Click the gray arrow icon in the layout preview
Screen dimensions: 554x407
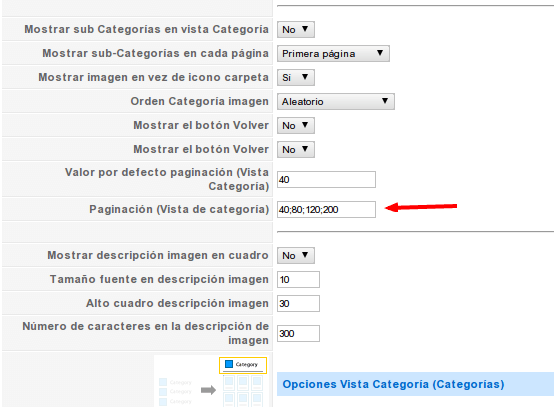pos(208,390)
